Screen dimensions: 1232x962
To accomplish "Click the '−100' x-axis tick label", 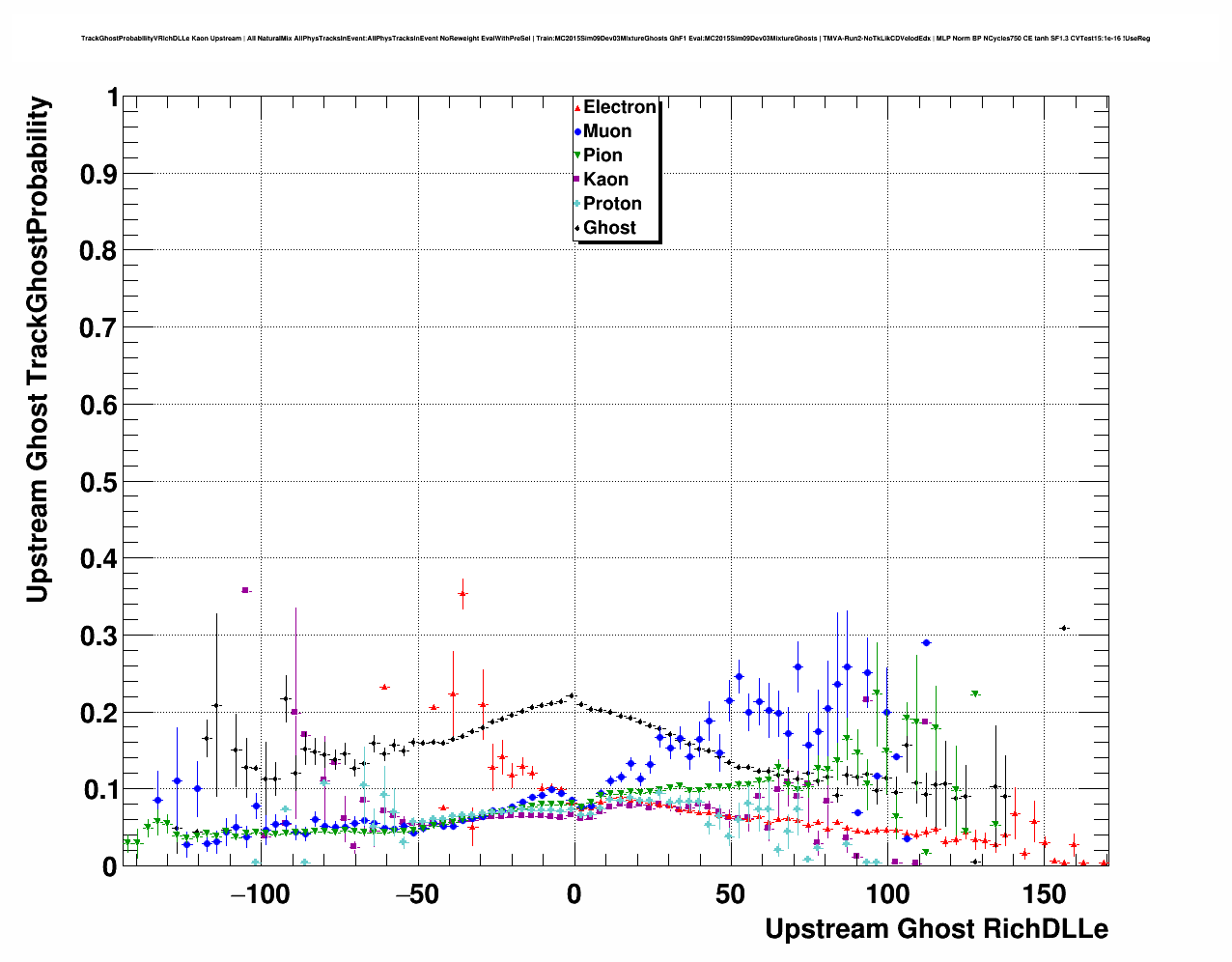I will click(259, 894).
